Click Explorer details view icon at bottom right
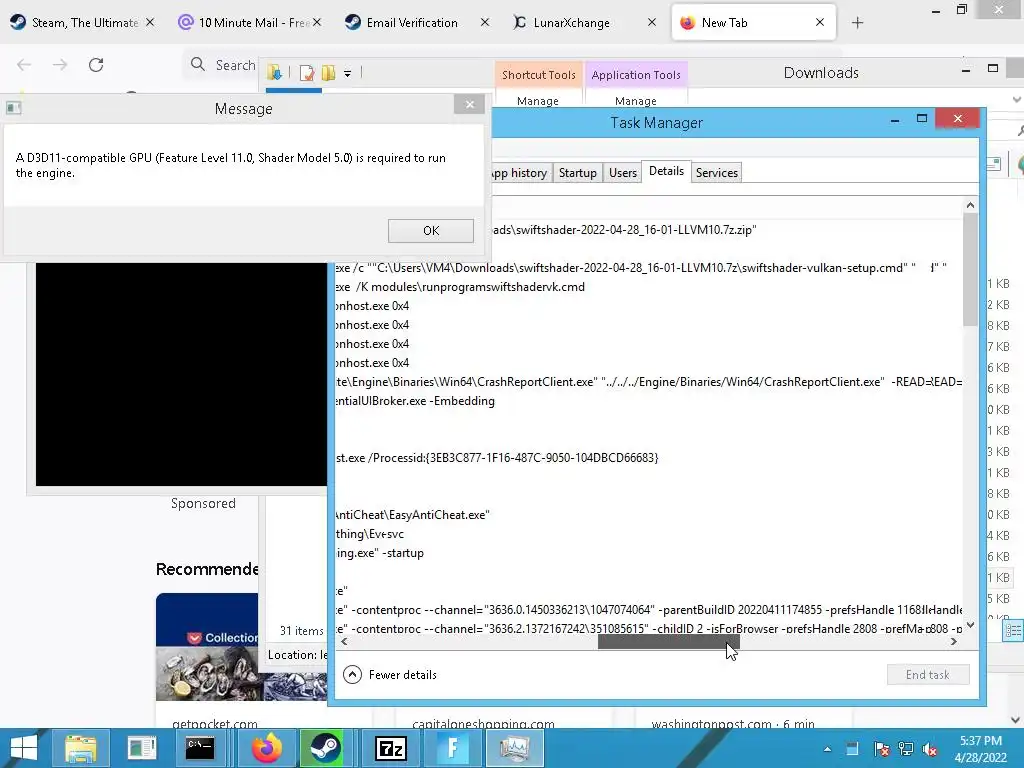Image resolution: width=1024 pixels, height=768 pixels. [1014, 630]
